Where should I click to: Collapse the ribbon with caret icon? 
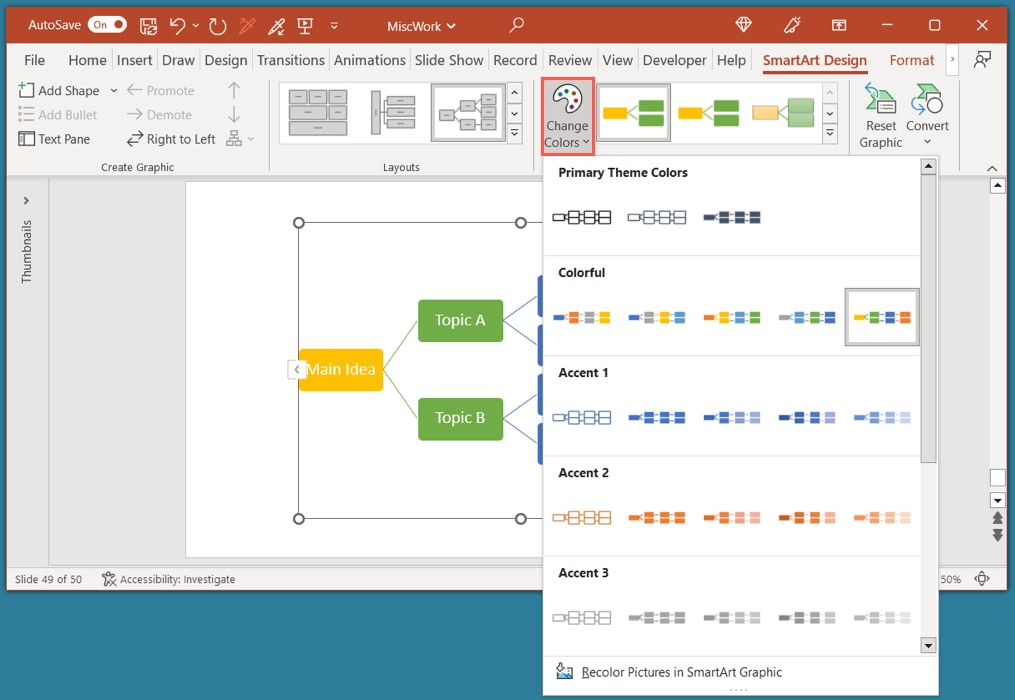(992, 168)
